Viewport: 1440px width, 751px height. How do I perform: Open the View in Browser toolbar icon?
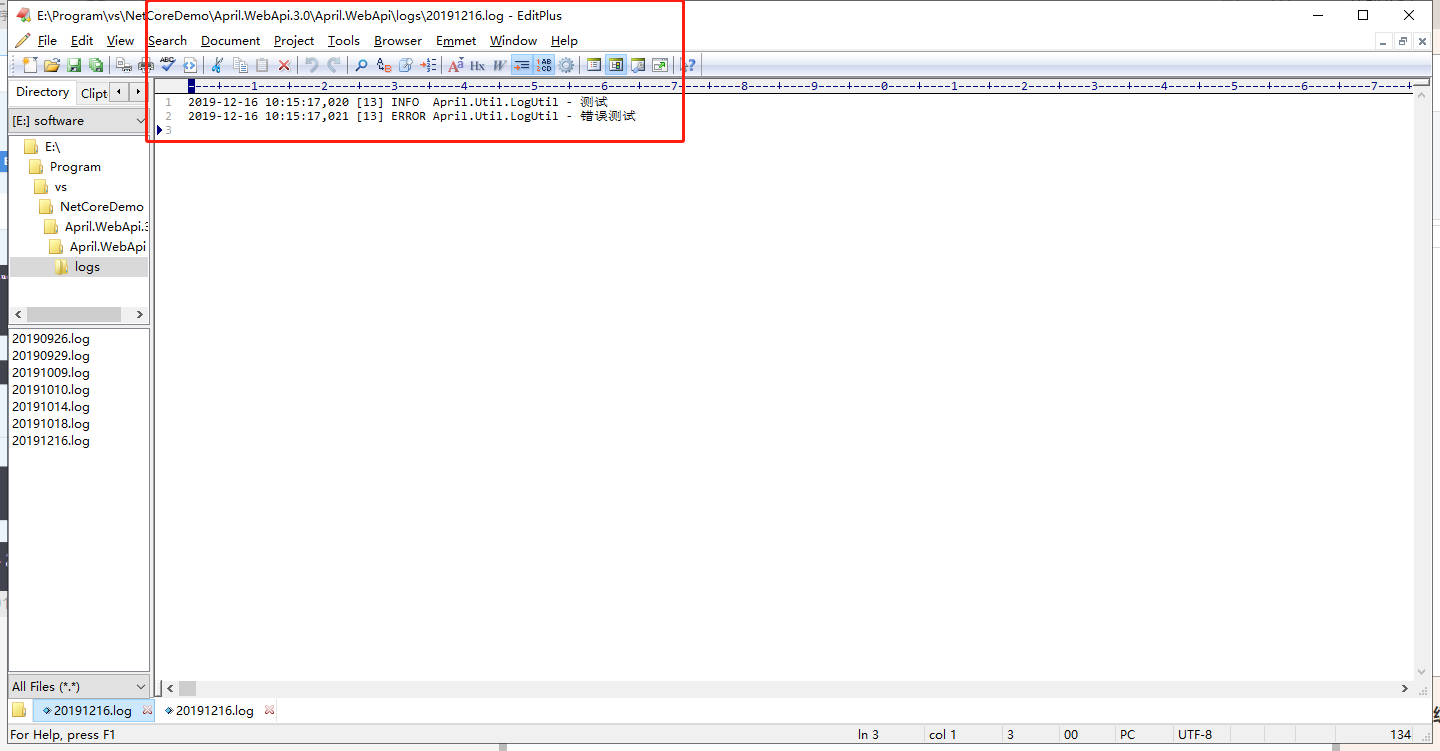click(x=190, y=65)
